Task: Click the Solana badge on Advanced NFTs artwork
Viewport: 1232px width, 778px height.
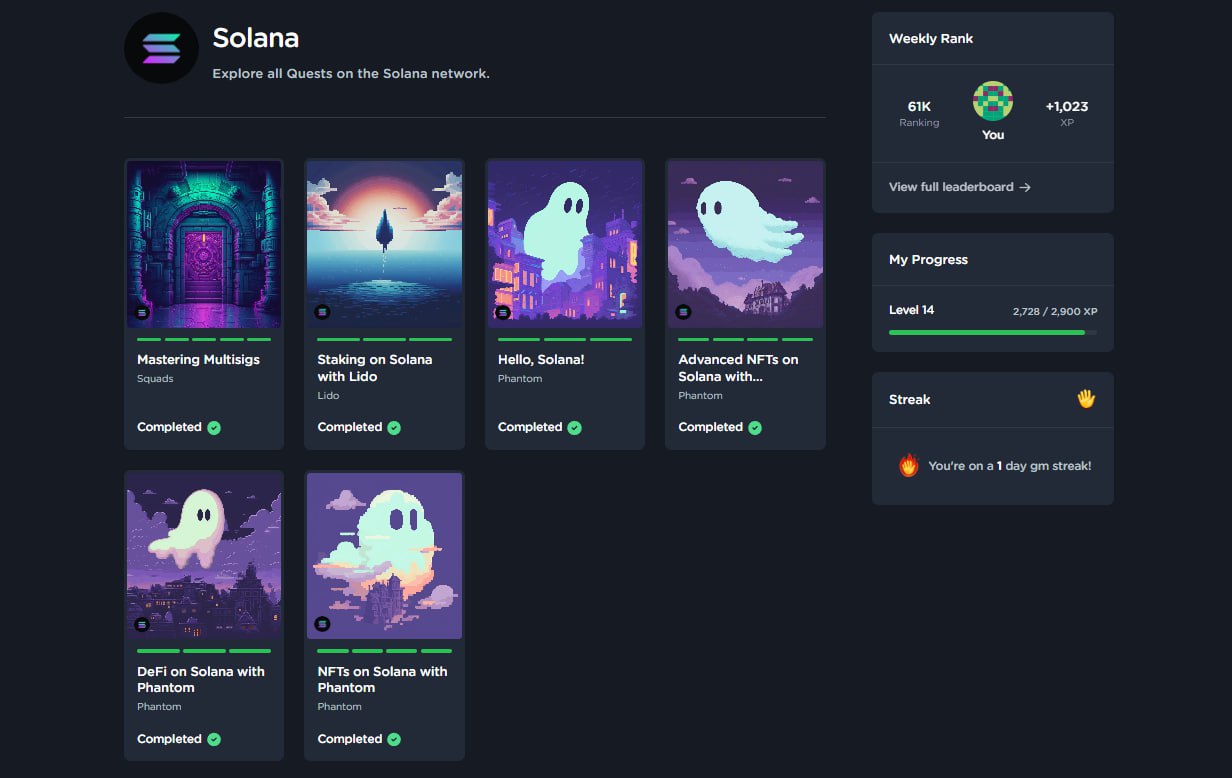Action: tap(683, 312)
